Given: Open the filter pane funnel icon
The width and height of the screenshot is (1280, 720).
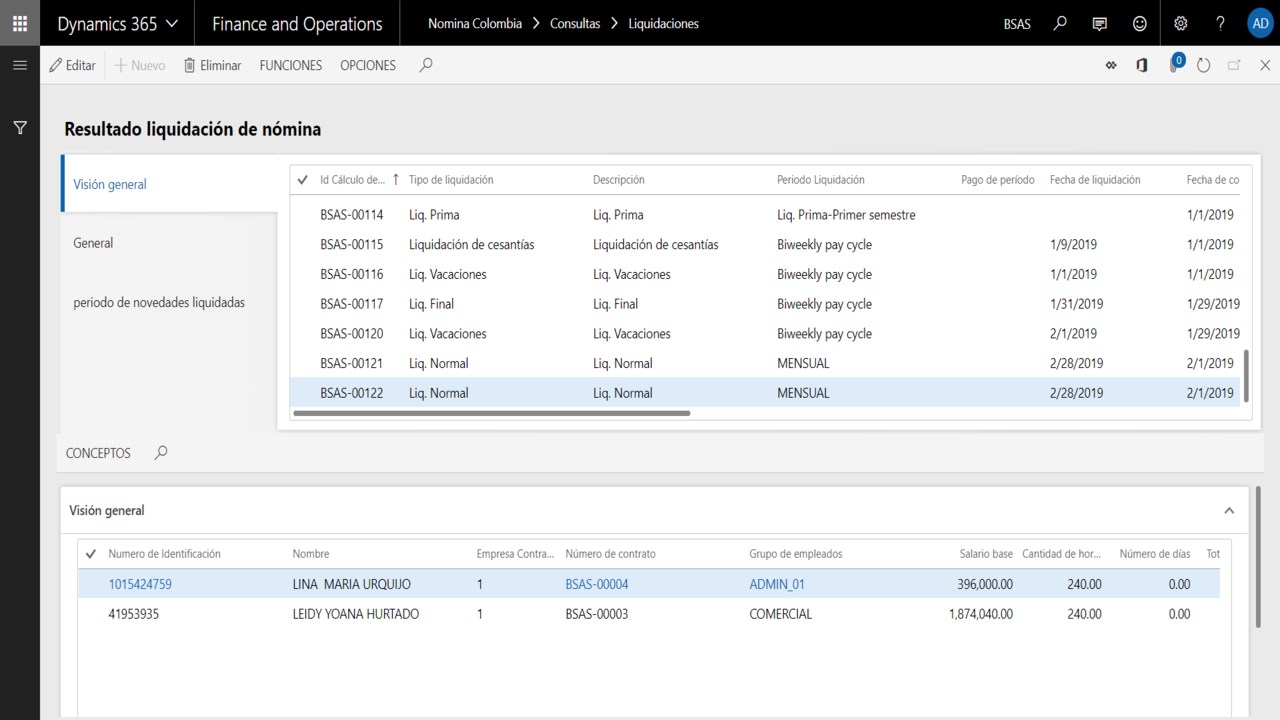Looking at the screenshot, I should (x=20, y=128).
